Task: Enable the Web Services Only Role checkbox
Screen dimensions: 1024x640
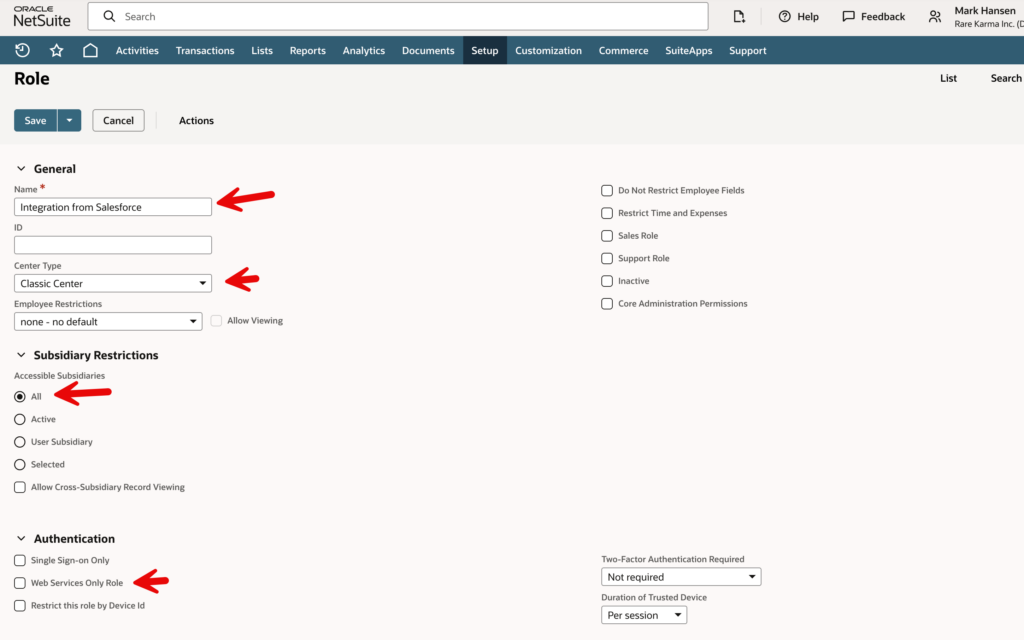Action: point(20,583)
